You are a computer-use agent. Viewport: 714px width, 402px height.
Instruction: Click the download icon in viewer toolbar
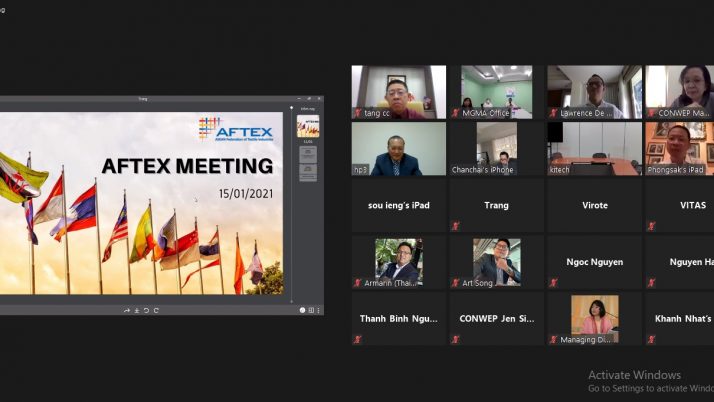click(x=137, y=310)
